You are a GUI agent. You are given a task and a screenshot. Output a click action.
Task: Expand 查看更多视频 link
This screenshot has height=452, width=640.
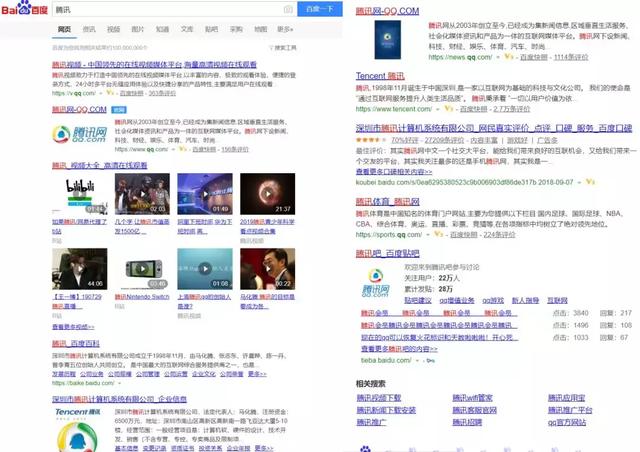coord(74,326)
